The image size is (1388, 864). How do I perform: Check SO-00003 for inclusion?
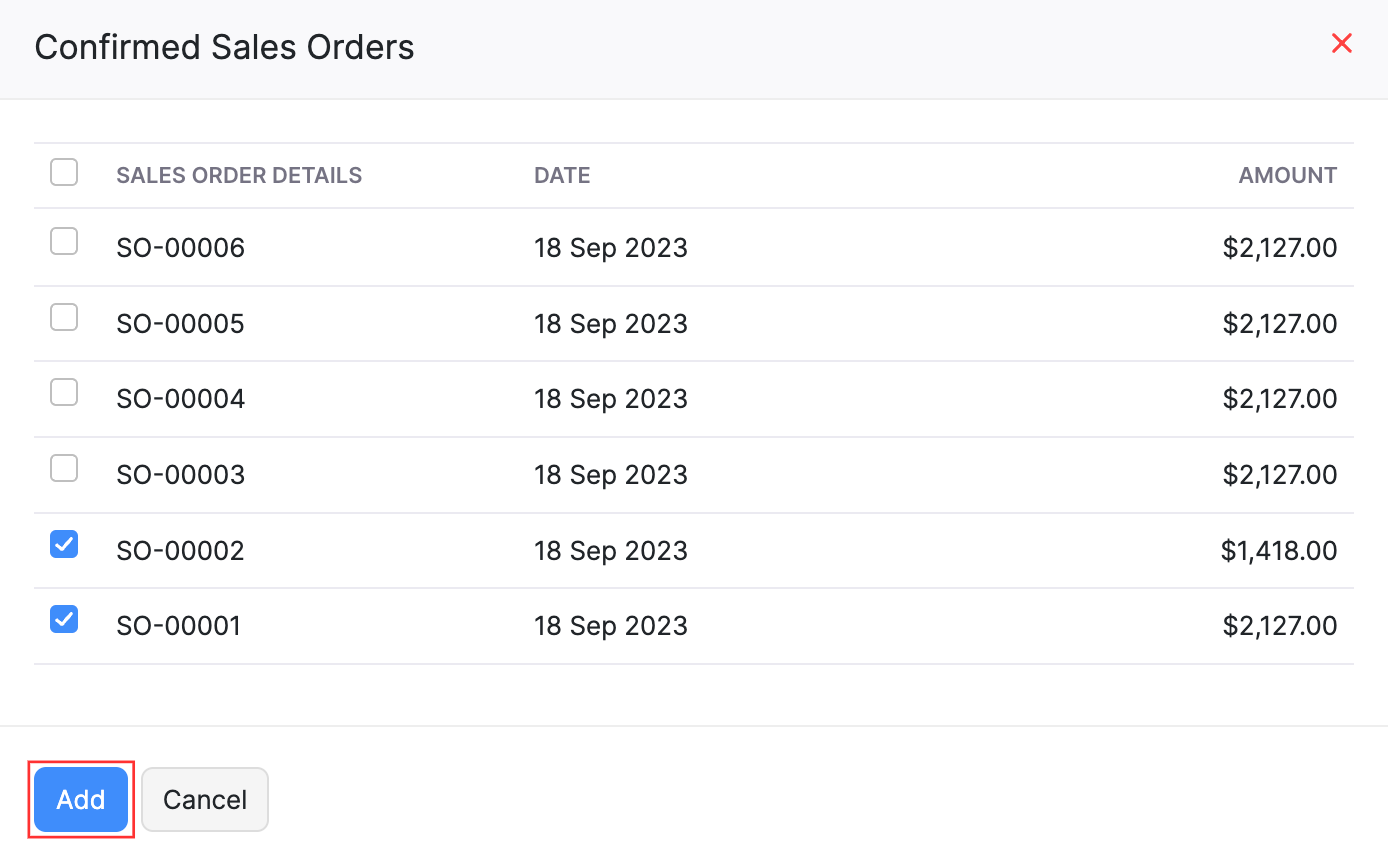(64, 467)
